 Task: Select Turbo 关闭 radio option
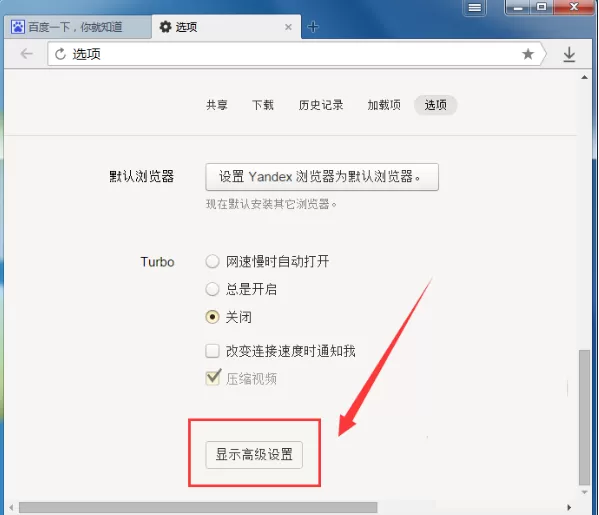click(x=212, y=317)
